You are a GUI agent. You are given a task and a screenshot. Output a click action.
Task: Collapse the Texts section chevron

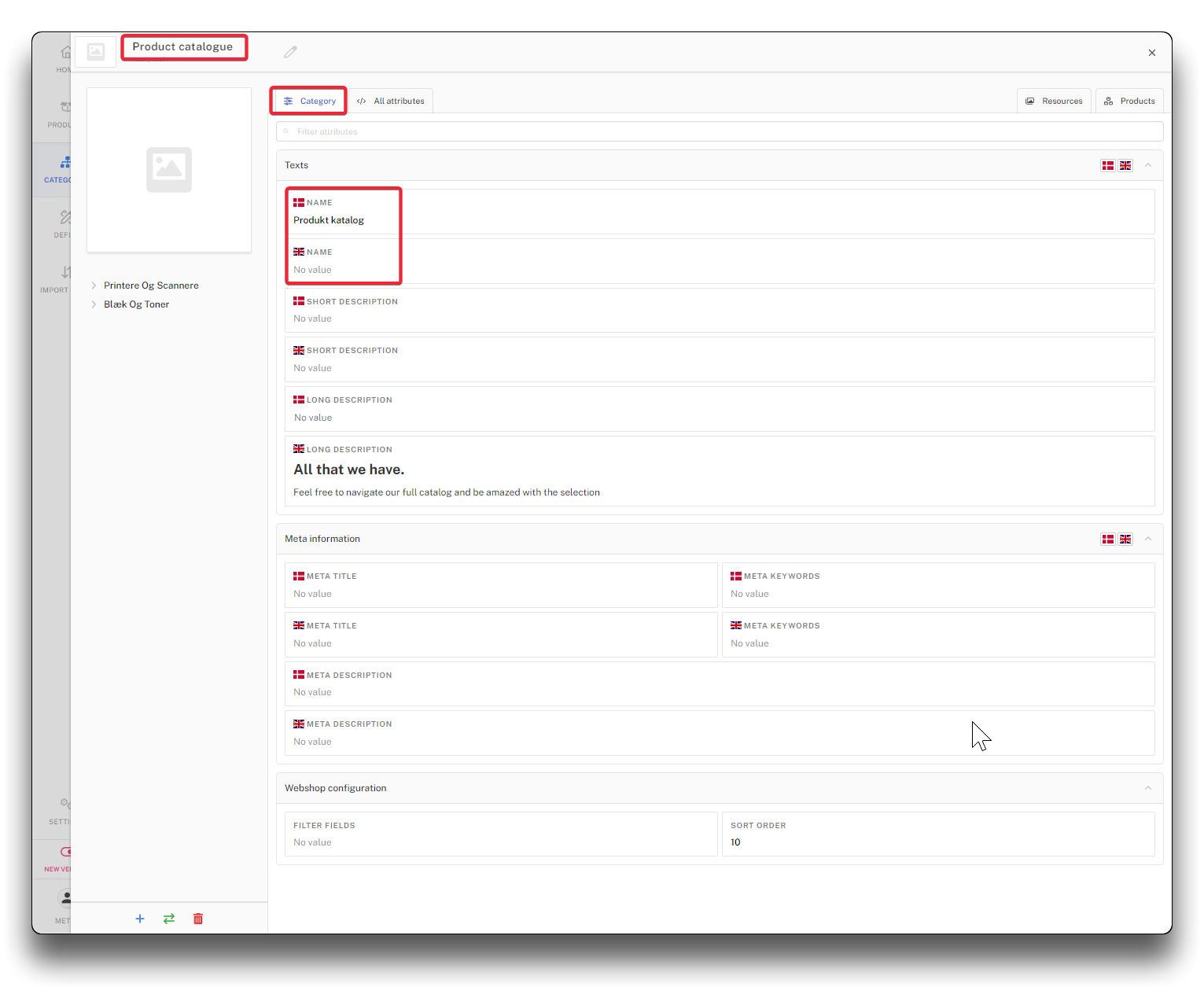[1148, 165]
